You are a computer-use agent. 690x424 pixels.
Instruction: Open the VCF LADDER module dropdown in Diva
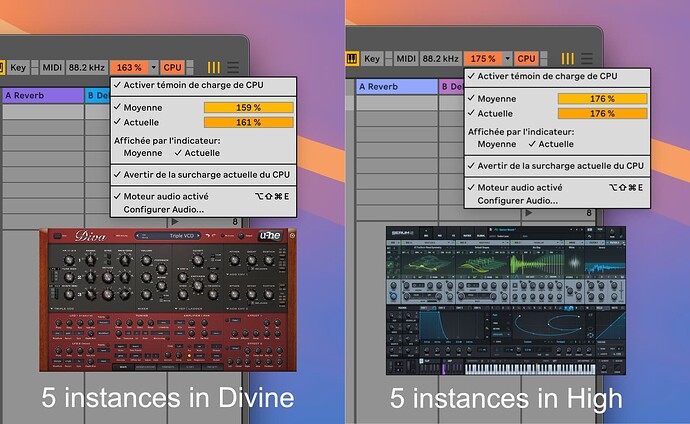[x=189, y=309]
